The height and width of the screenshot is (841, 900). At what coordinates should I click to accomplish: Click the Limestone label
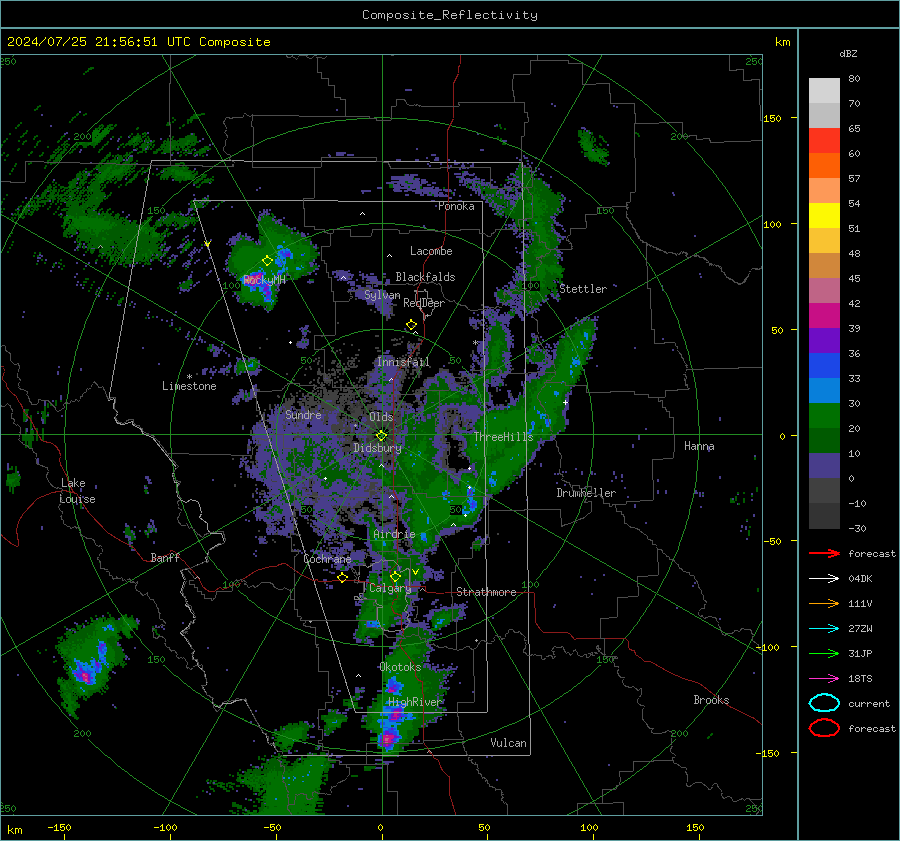[x=189, y=386]
